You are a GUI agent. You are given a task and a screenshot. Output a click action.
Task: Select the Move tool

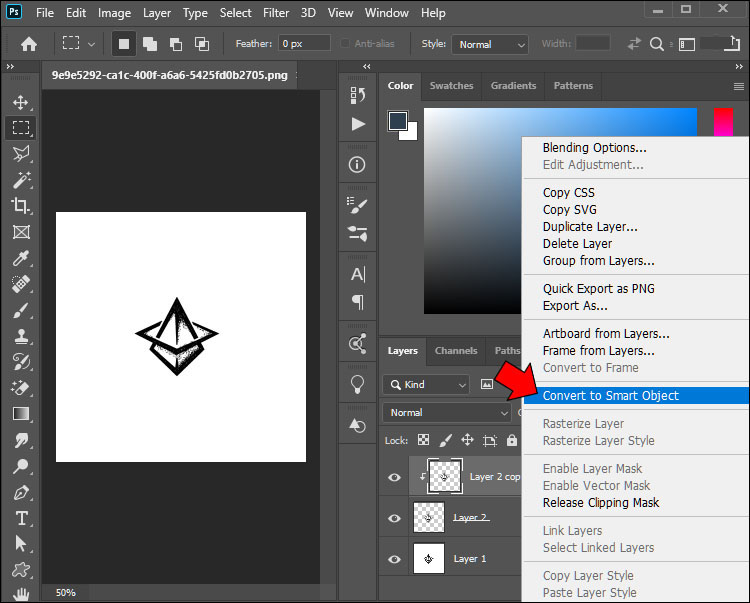(20, 102)
